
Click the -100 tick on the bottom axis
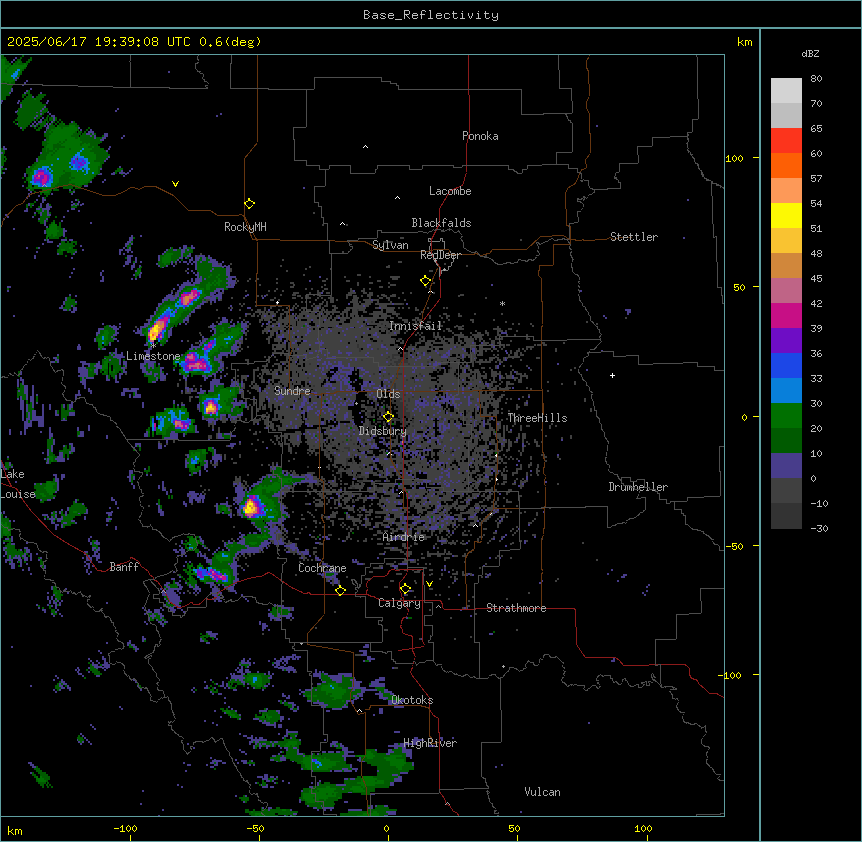pos(125,829)
